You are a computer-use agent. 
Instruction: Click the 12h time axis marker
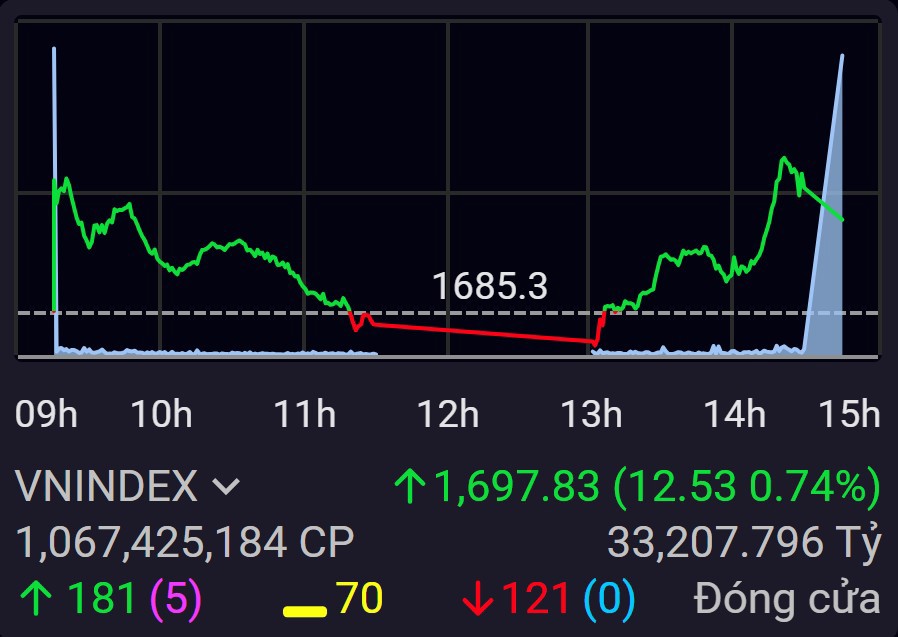point(448,413)
